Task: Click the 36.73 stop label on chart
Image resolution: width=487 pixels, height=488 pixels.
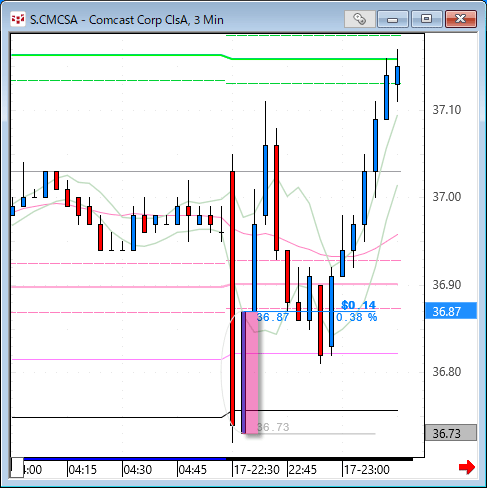Action: pyautogui.click(x=273, y=427)
